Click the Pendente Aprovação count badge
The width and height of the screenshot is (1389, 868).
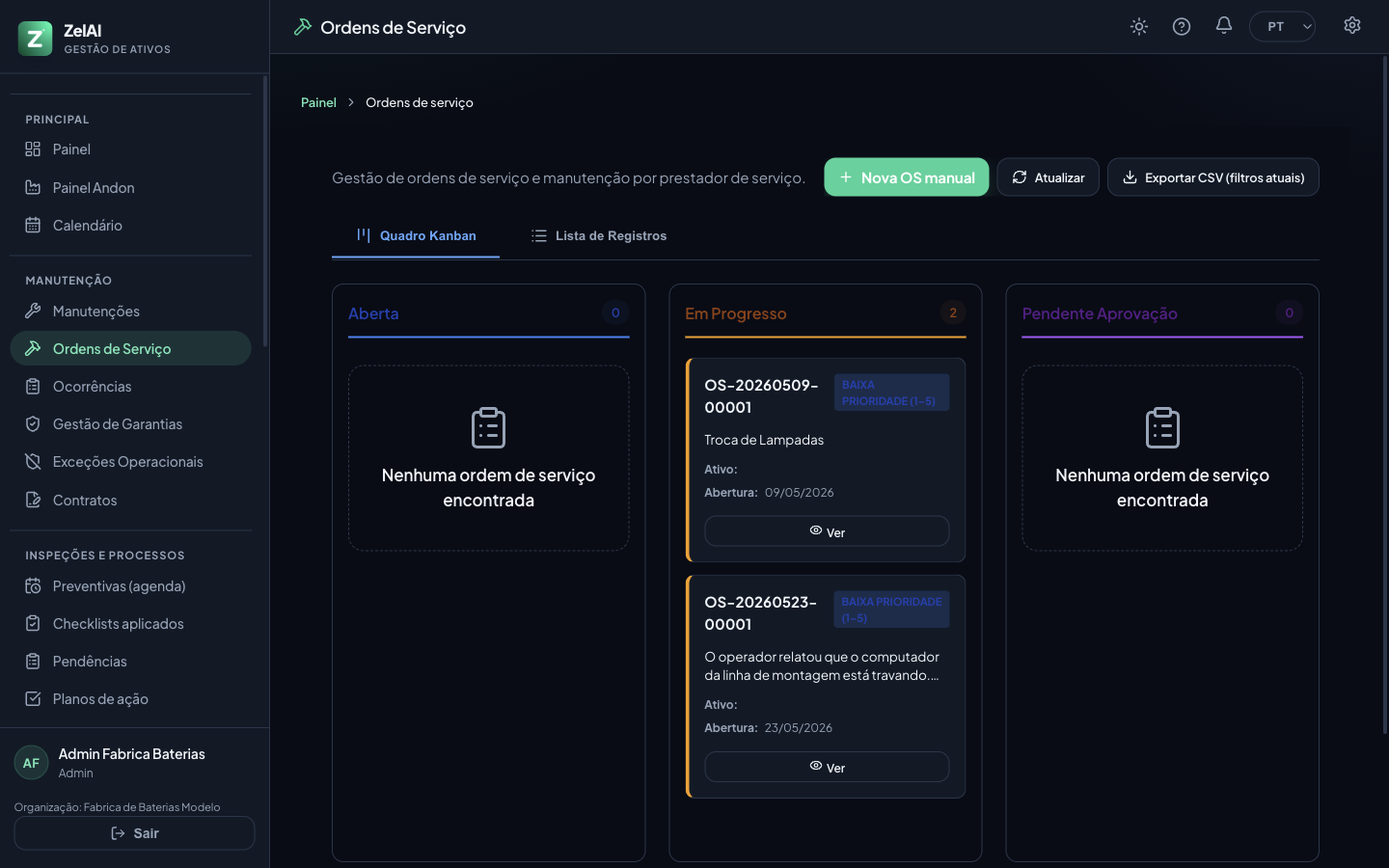tap(1290, 312)
